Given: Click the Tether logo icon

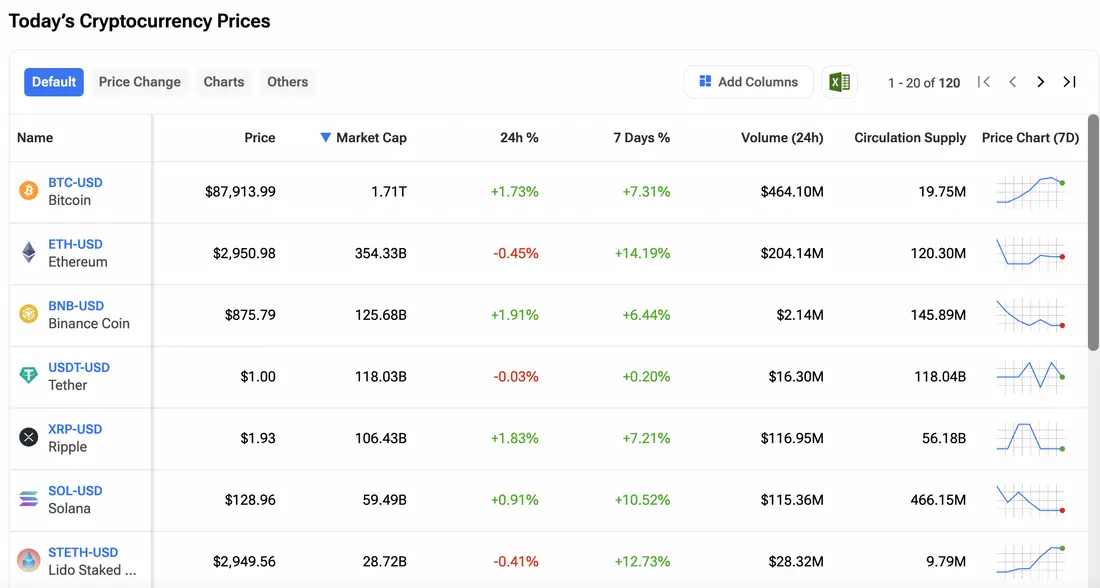Looking at the screenshot, I should [x=29, y=376].
